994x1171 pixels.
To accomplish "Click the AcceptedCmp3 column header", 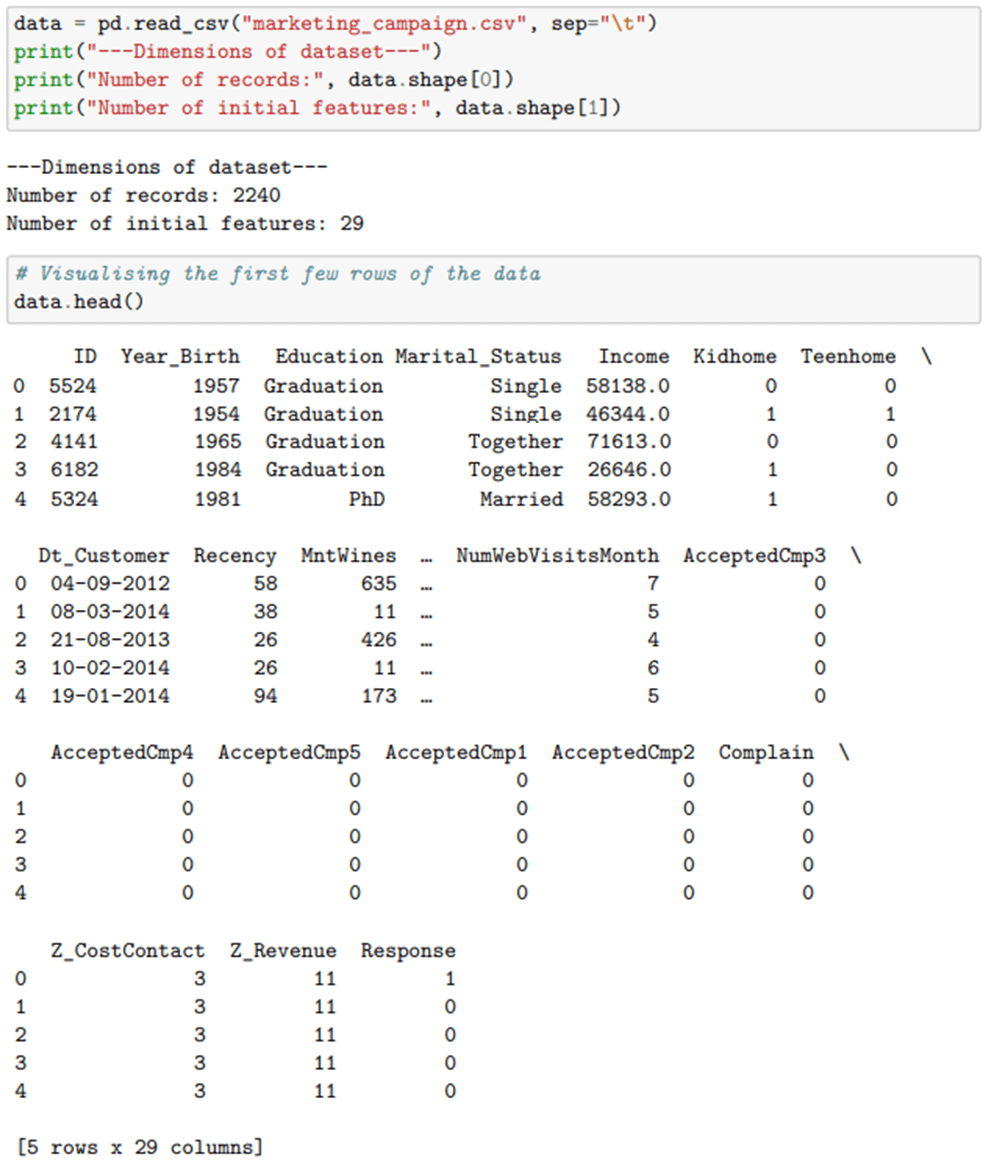I will [754, 556].
